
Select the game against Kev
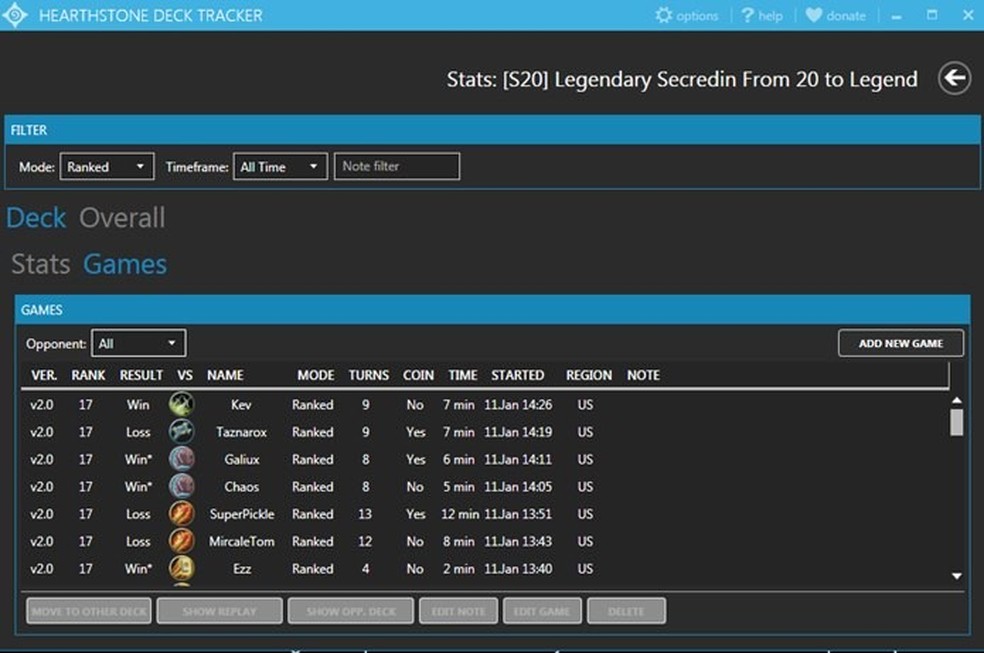point(484,405)
